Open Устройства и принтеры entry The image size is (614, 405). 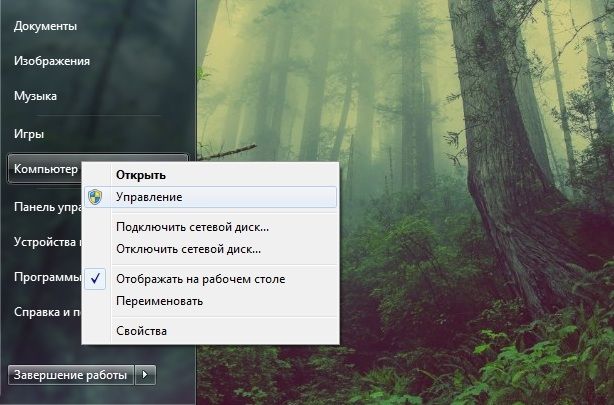(x=46, y=242)
